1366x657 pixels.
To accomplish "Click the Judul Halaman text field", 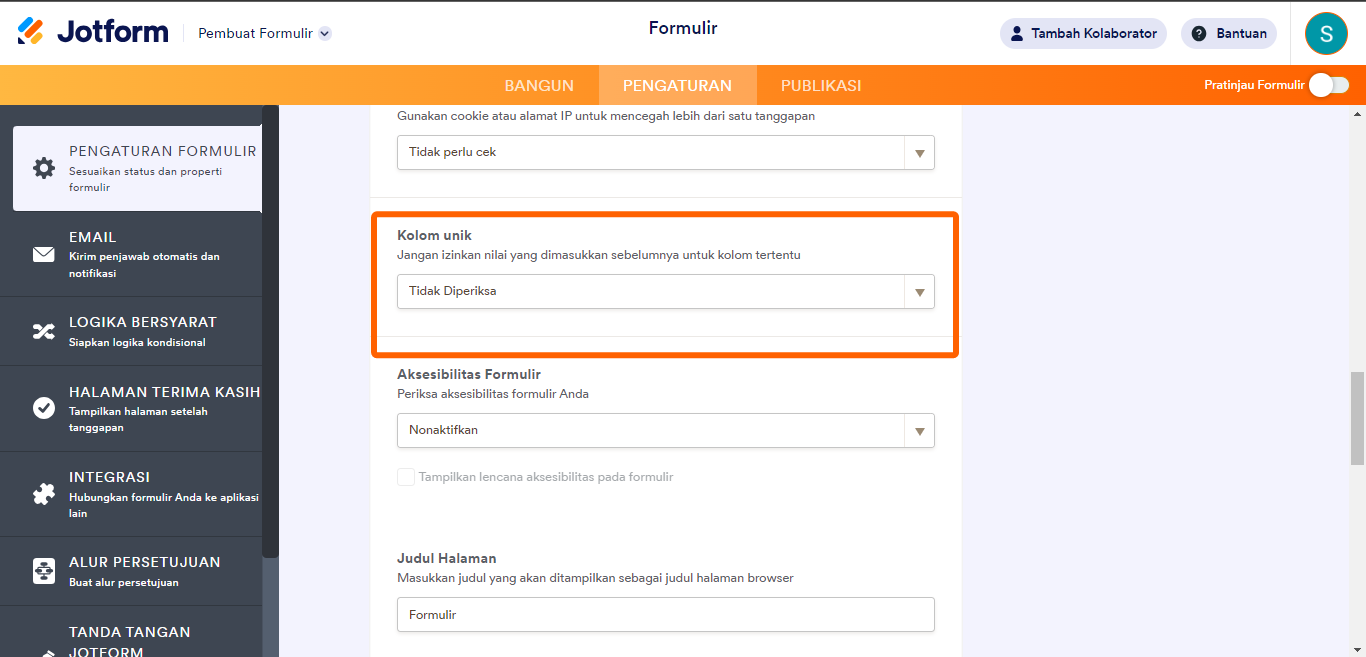I will point(665,615).
